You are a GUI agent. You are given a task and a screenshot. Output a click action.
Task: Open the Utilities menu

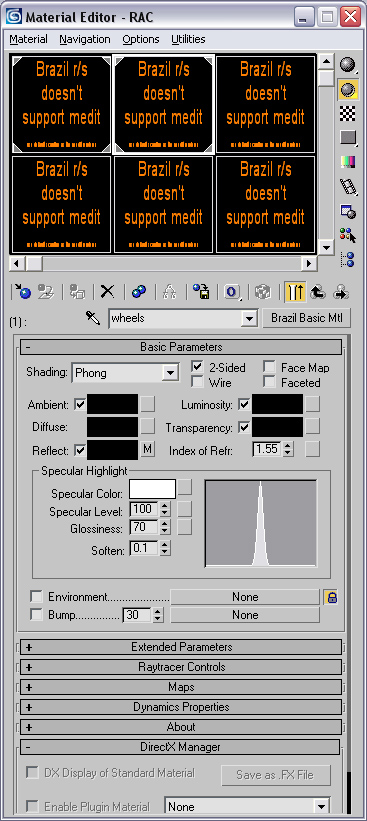[x=188, y=39]
